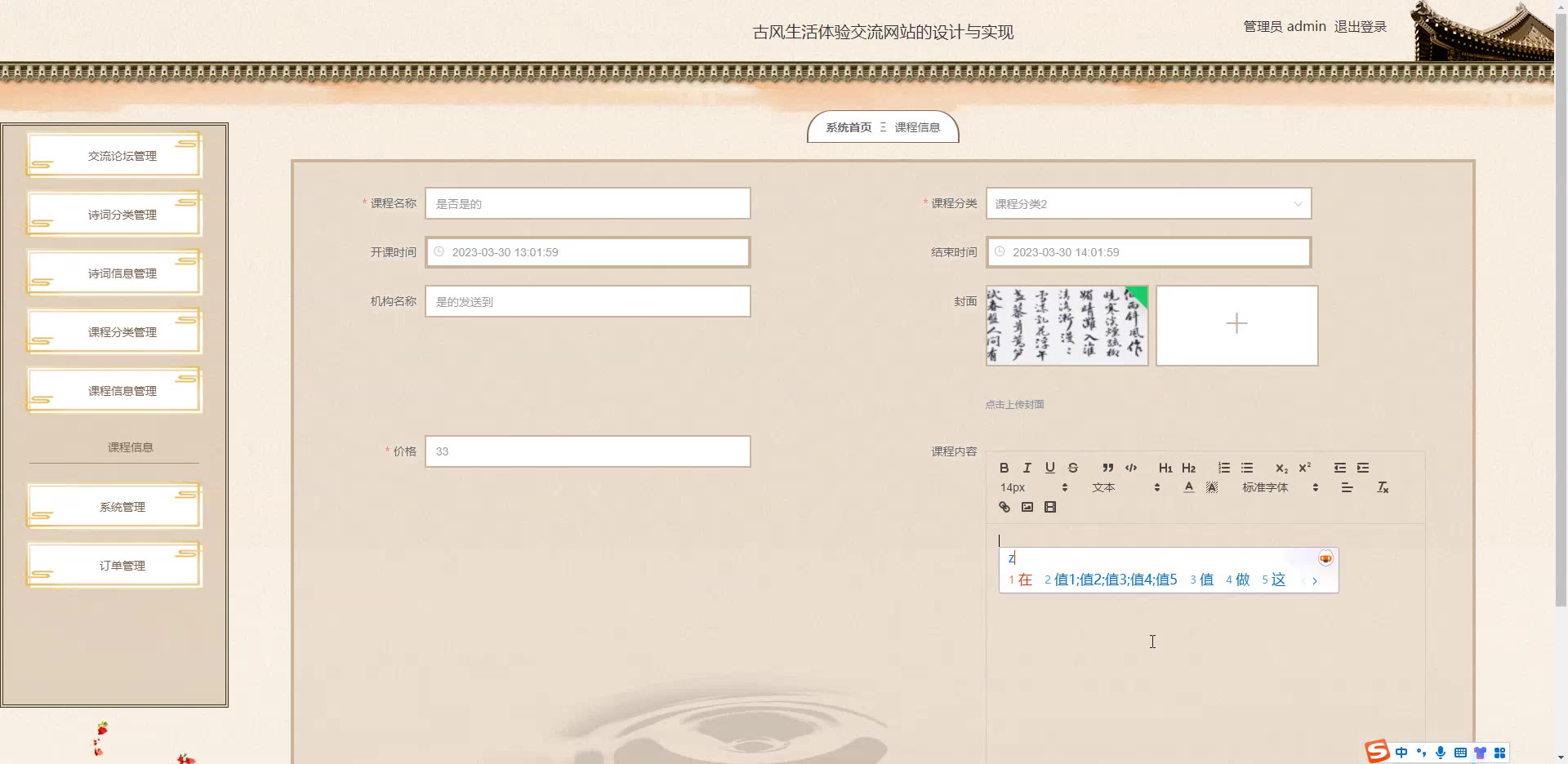Select IME candidate 3 值
This screenshot has height=764, width=1568.
point(1201,580)
